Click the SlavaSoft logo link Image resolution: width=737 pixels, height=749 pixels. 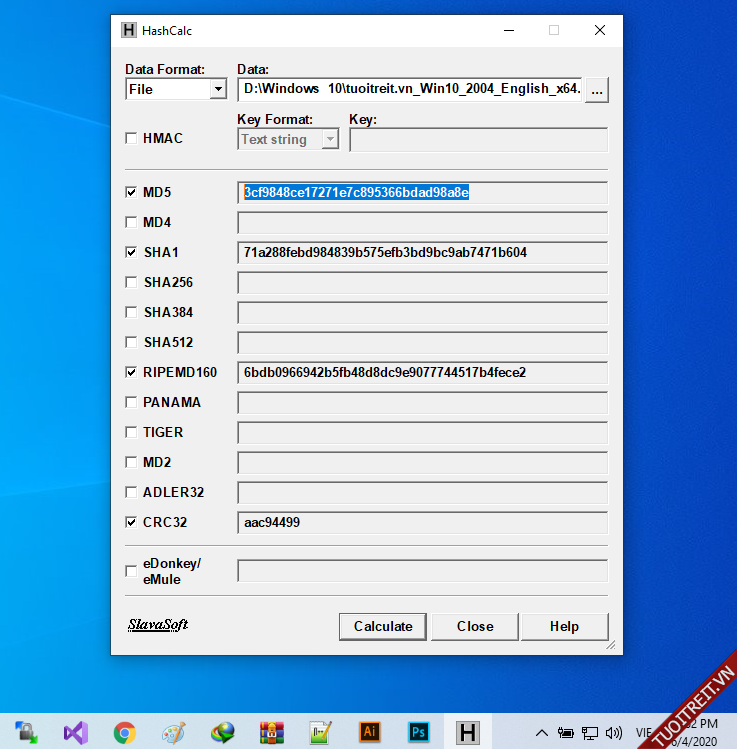pyautogui.click(x=158, y=625)
